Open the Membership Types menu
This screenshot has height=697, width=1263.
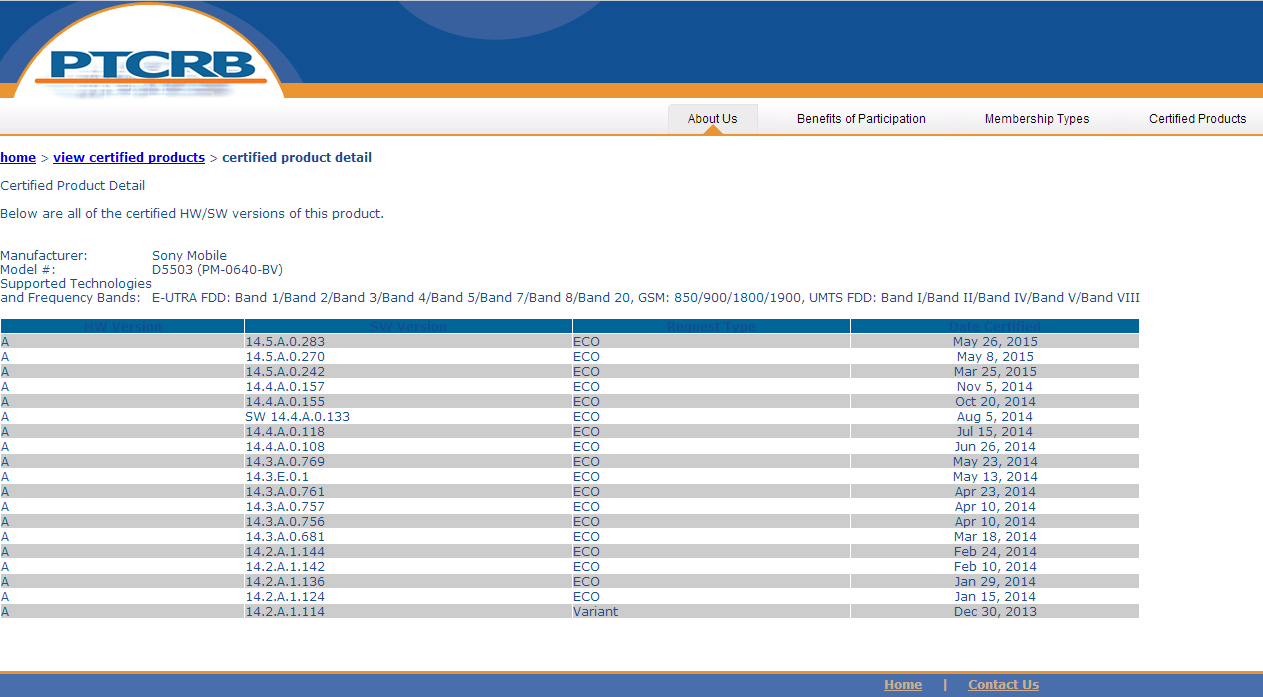click(x=1037, y=119)
